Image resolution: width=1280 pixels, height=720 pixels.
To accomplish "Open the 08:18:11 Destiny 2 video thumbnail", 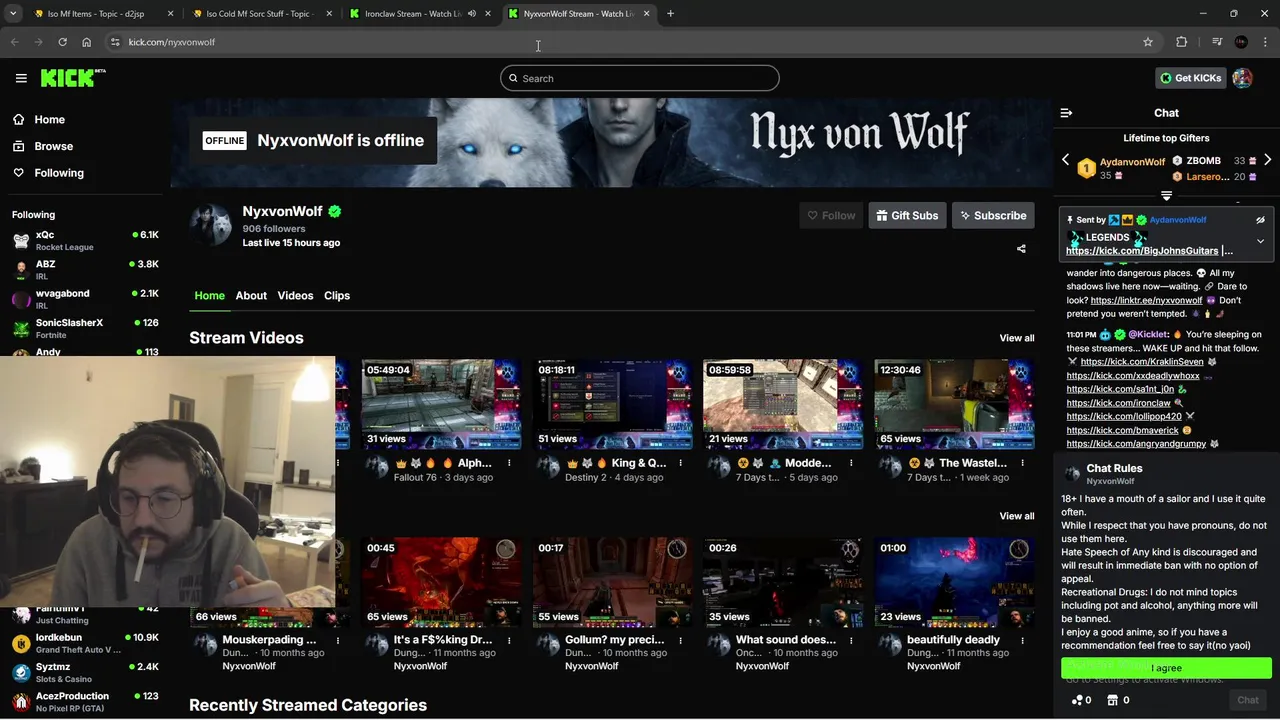I will tap(612, 404).
